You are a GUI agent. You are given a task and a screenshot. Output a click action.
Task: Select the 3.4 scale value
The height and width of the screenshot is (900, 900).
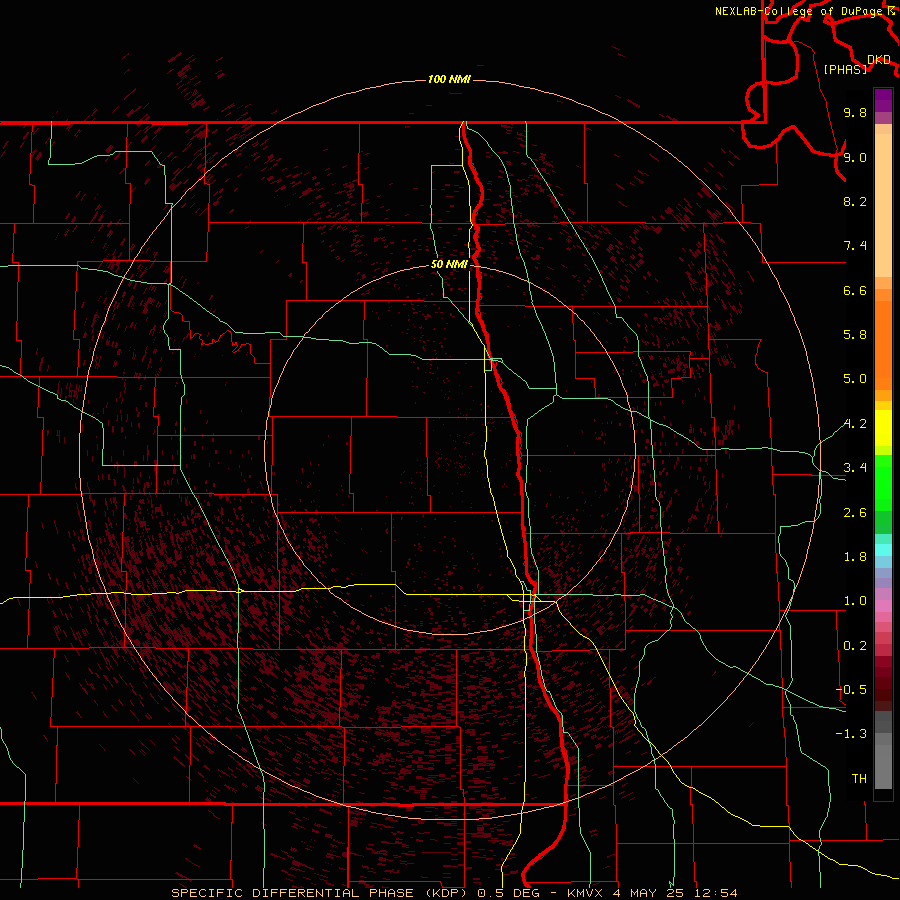coord(855,468)
